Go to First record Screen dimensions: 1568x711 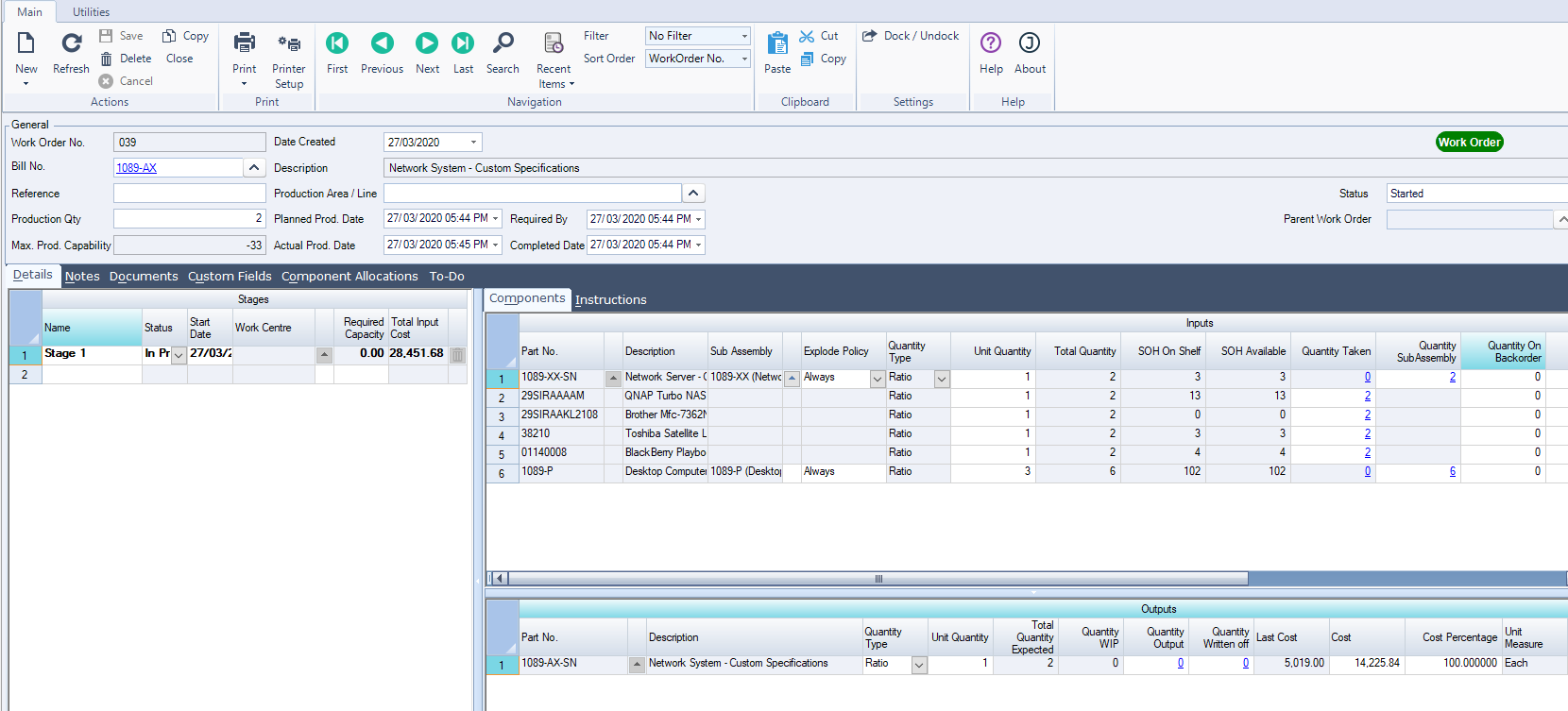[337, 43]
